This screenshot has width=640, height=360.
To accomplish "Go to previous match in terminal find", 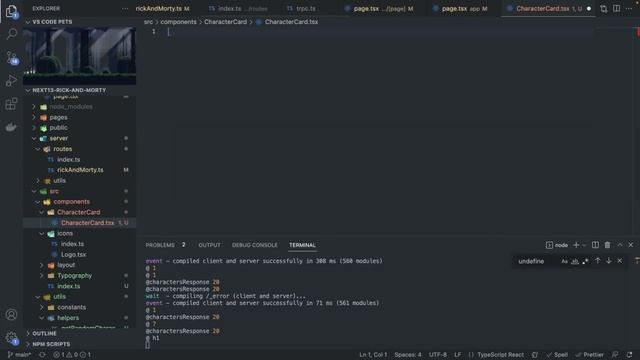I will tap(598, 261).
